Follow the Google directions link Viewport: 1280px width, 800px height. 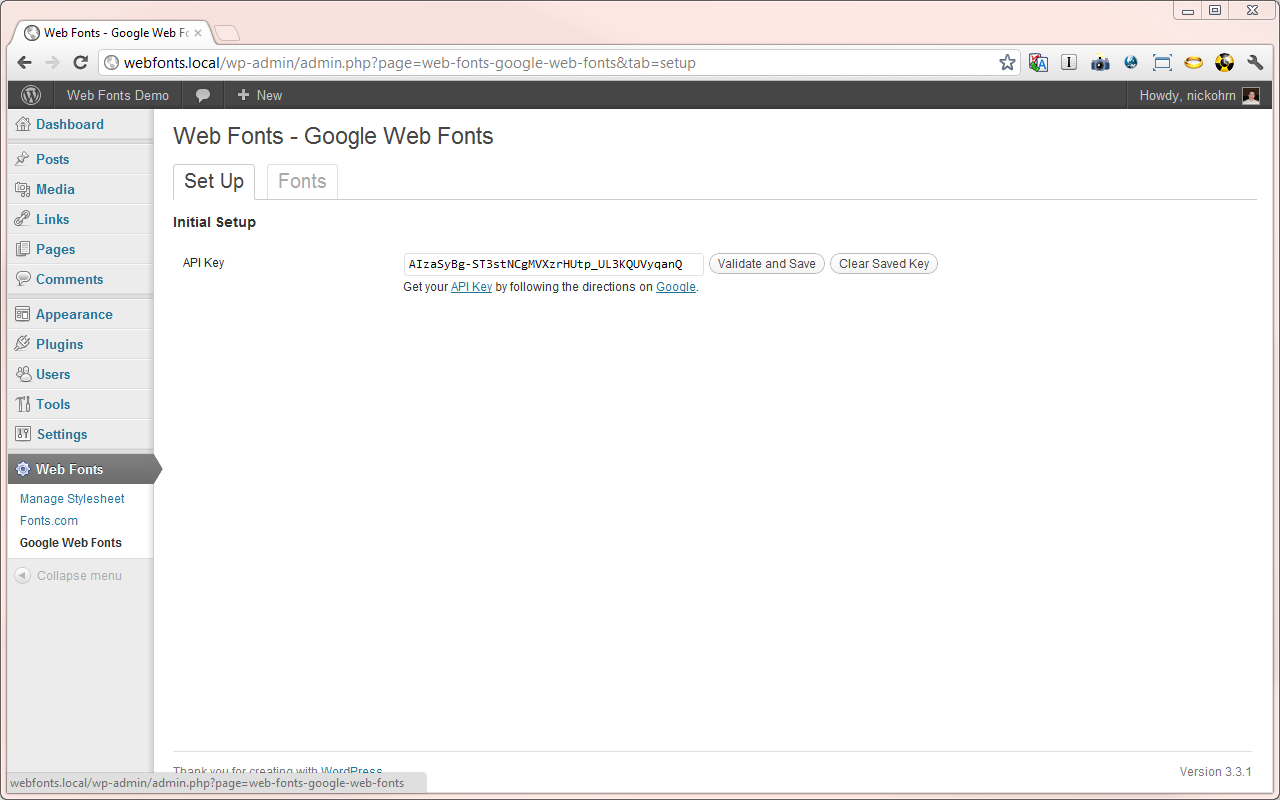point(676,287)
